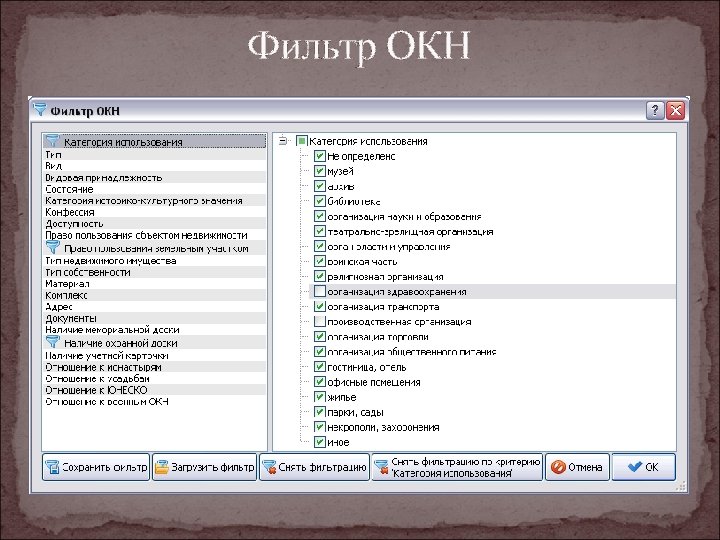This screenshot has height=540, width=720.
Task: Click the help question mark button
Action: tap(655, 110)
